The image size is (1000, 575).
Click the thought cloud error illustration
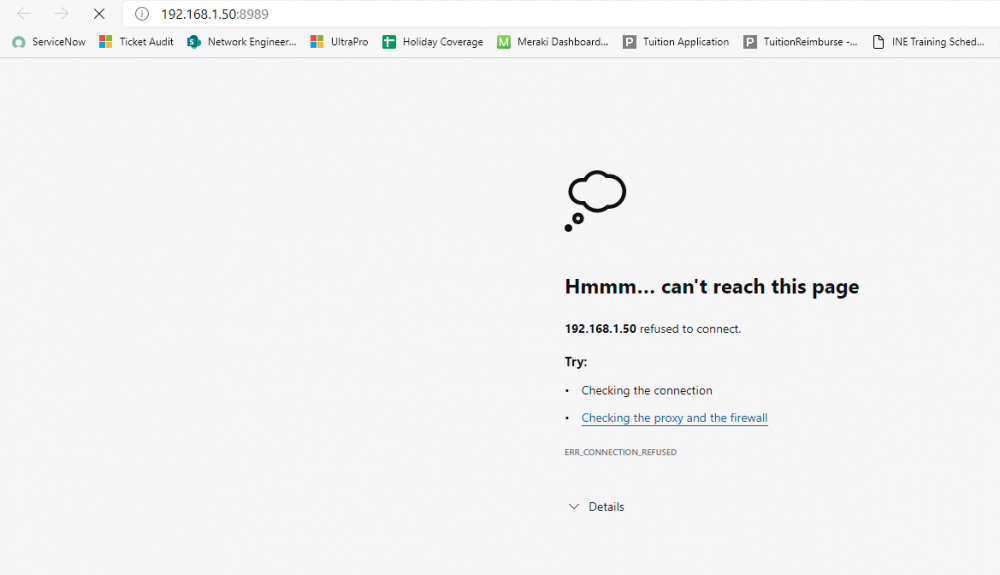pos(595,201)
